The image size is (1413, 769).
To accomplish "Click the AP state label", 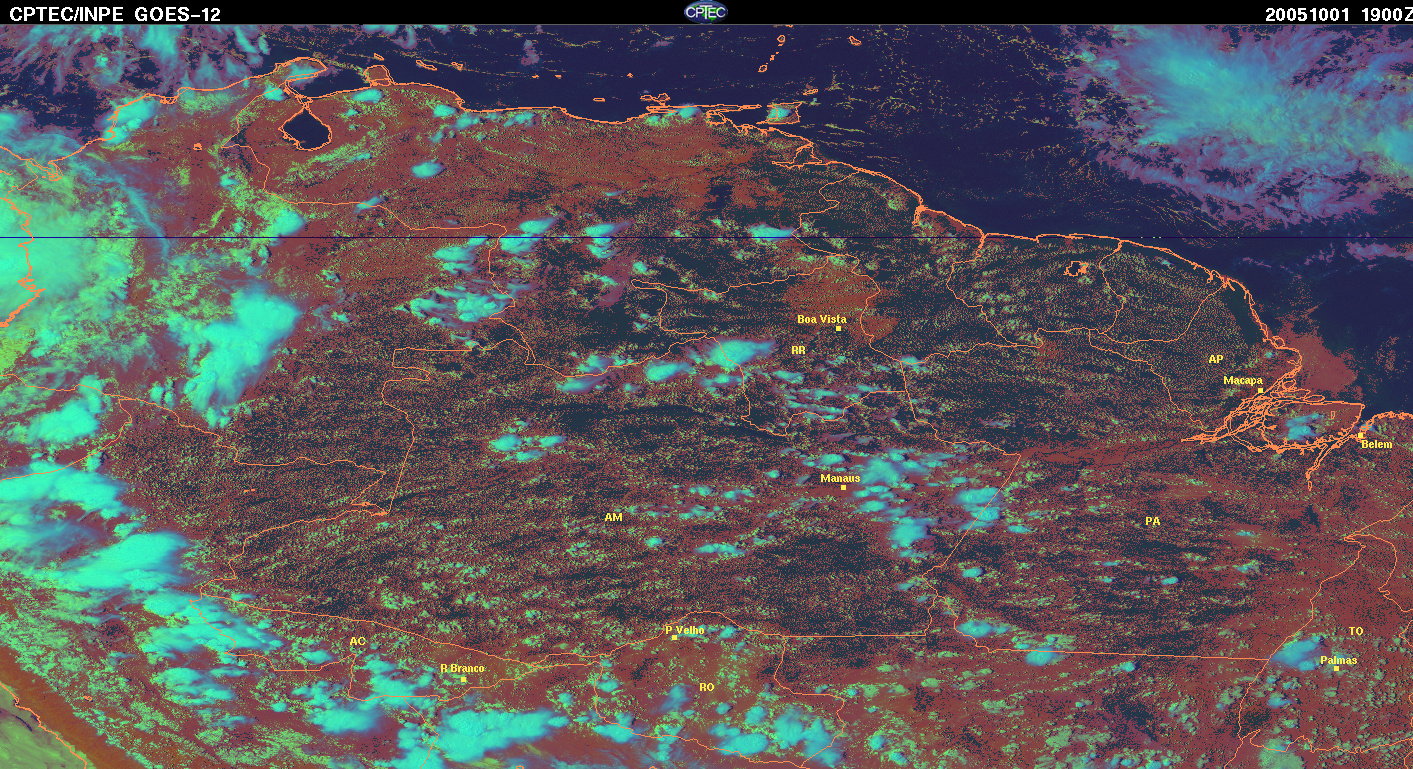I will tap(1215, 358).
